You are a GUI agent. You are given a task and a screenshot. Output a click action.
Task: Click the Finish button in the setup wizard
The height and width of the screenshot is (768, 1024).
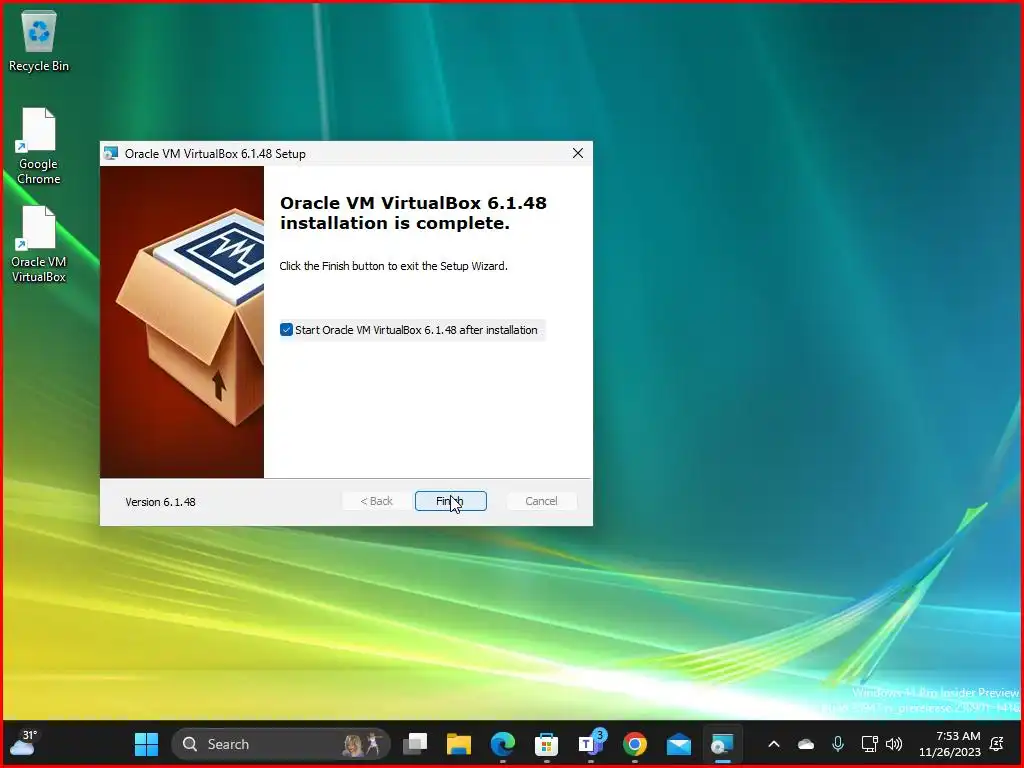(451, 501)
